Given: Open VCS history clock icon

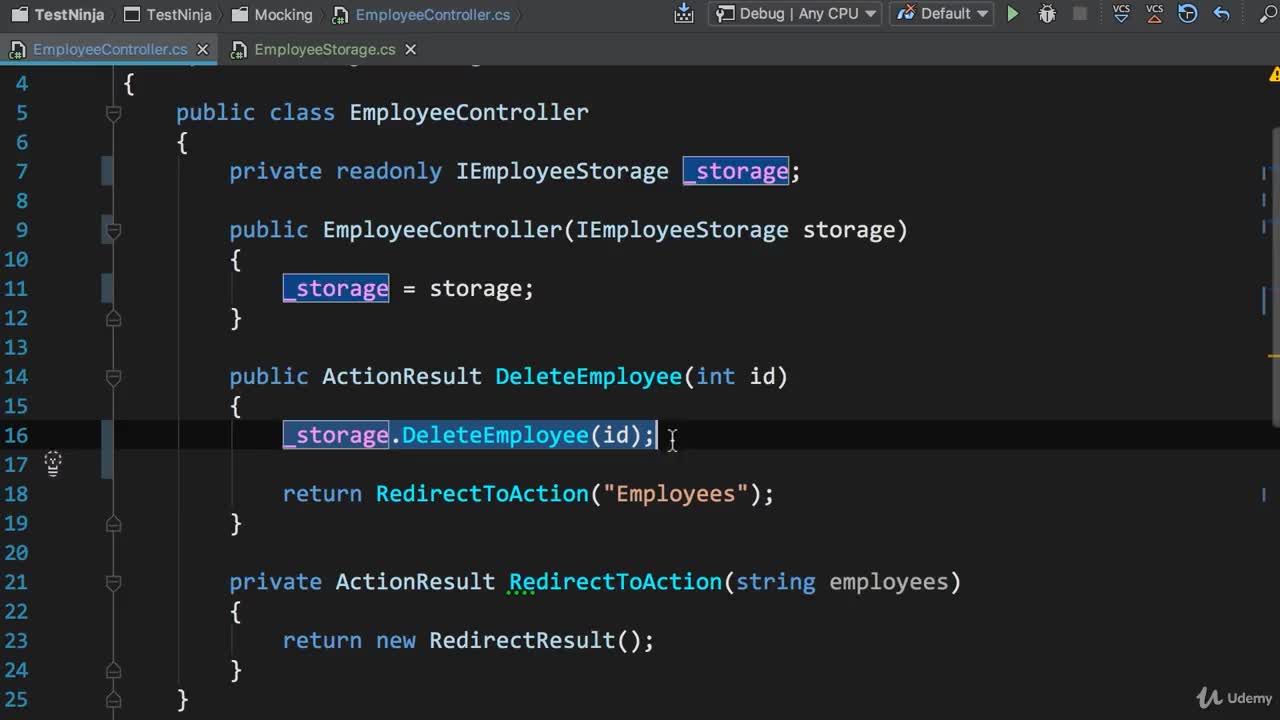Looking at the screenshot, I should (x=1188, y=14).
